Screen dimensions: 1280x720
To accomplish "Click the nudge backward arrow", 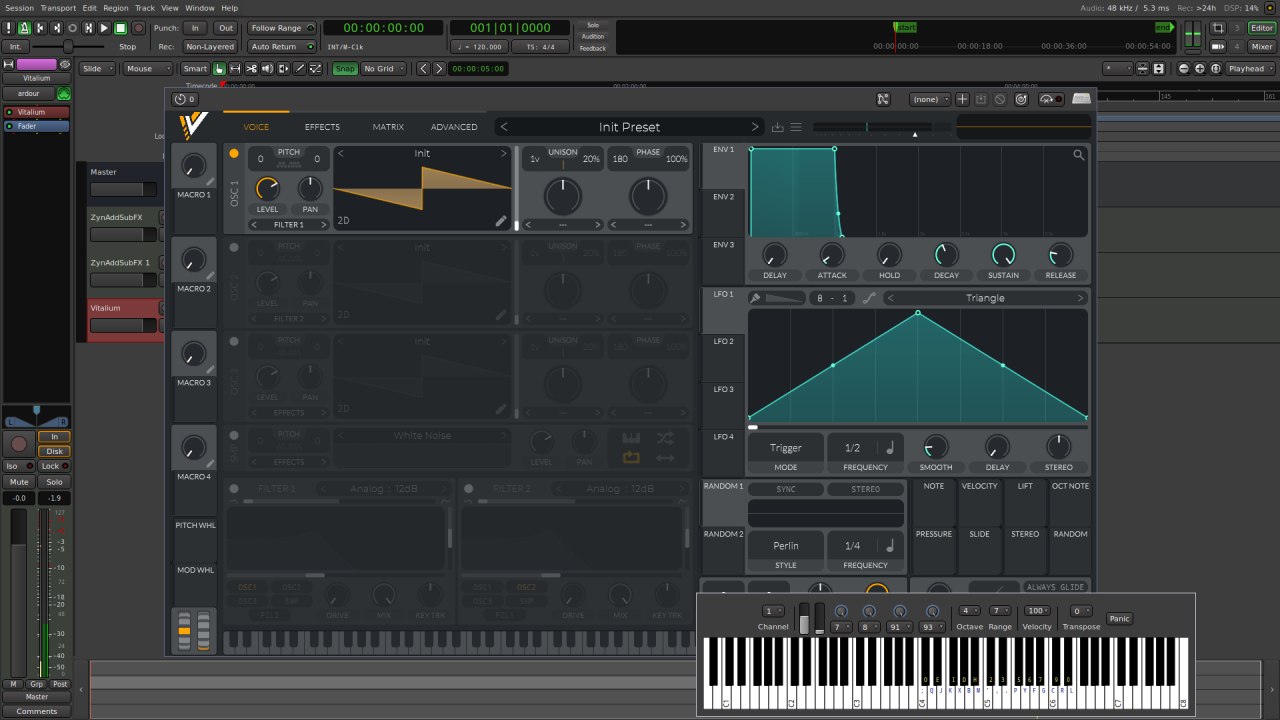I will pyautogui.click(x=422, y=69).
